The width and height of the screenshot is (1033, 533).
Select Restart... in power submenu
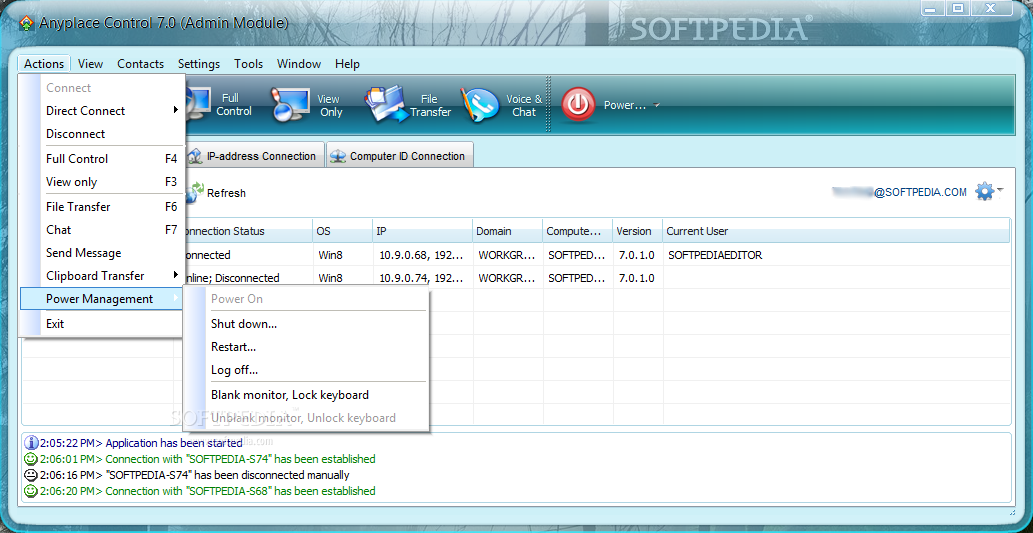pos(306,347)
